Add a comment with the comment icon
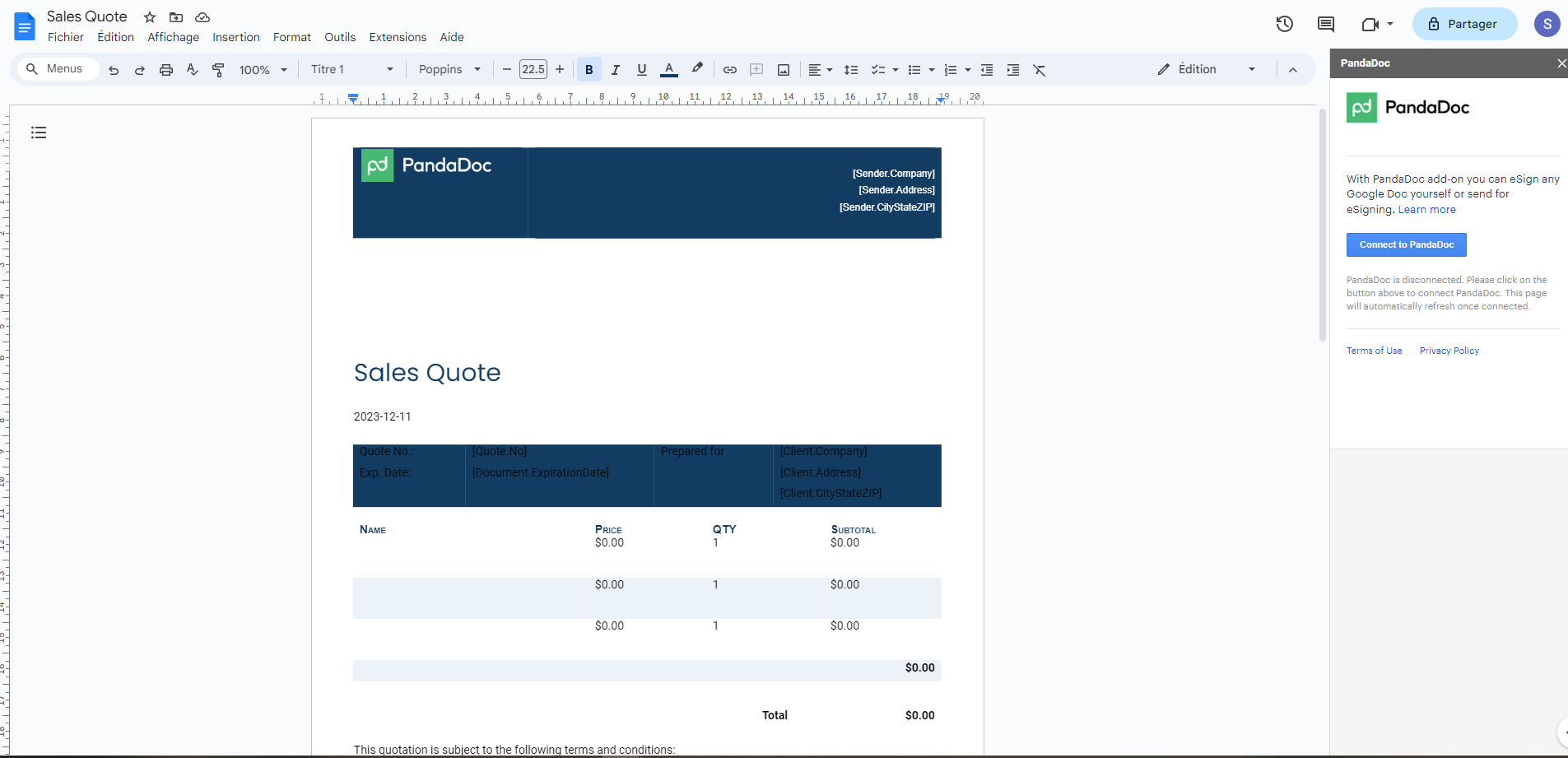Viewport: 1568px width, 758px height. tap(756, 69)
